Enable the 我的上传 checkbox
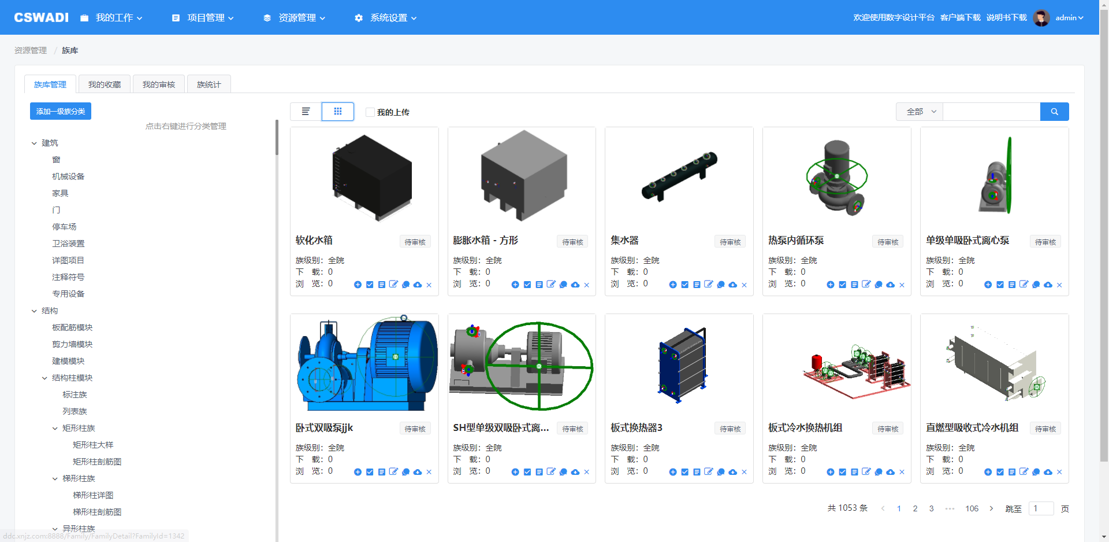The width and height of the screenshot is (1109, 542). (370, 112)
